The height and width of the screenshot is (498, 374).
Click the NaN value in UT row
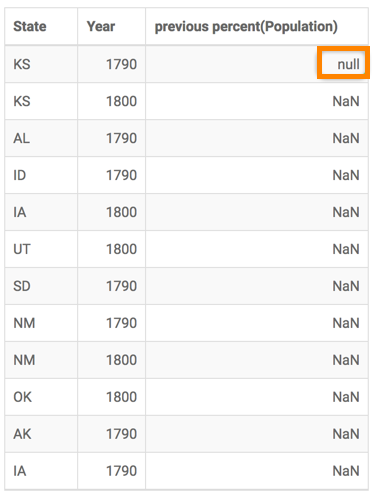point(346,249)
